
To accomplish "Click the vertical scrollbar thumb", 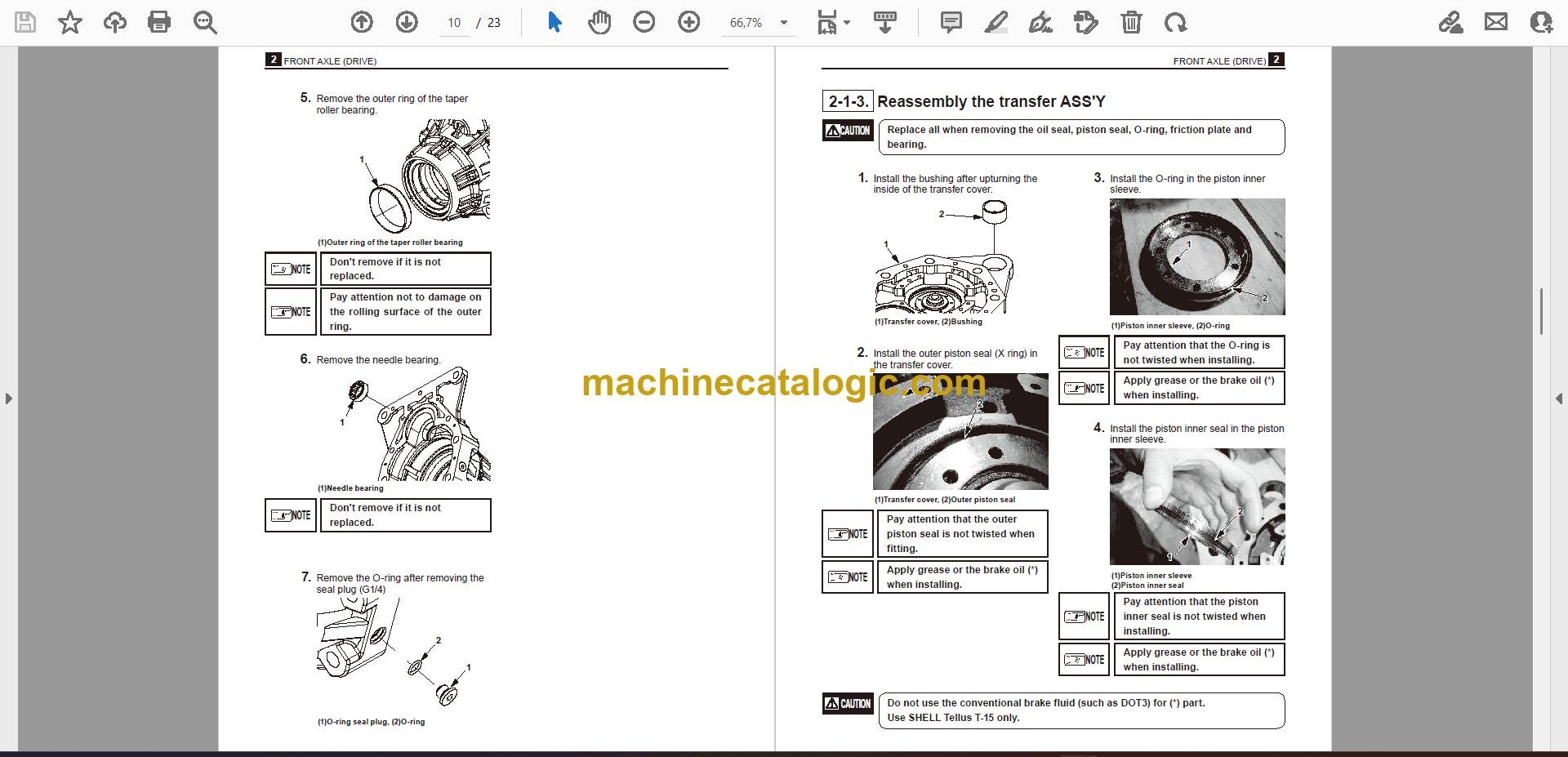I will click(x=1541, y=311).
